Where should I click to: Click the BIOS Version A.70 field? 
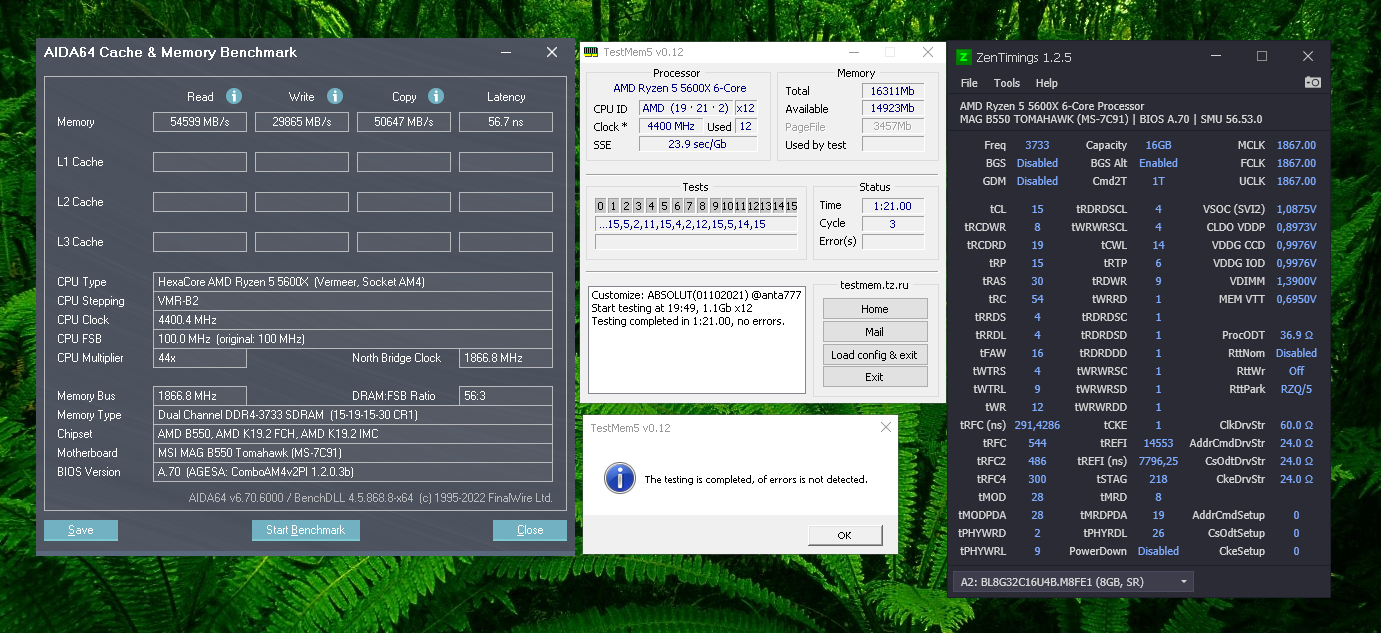pos(353,472)
